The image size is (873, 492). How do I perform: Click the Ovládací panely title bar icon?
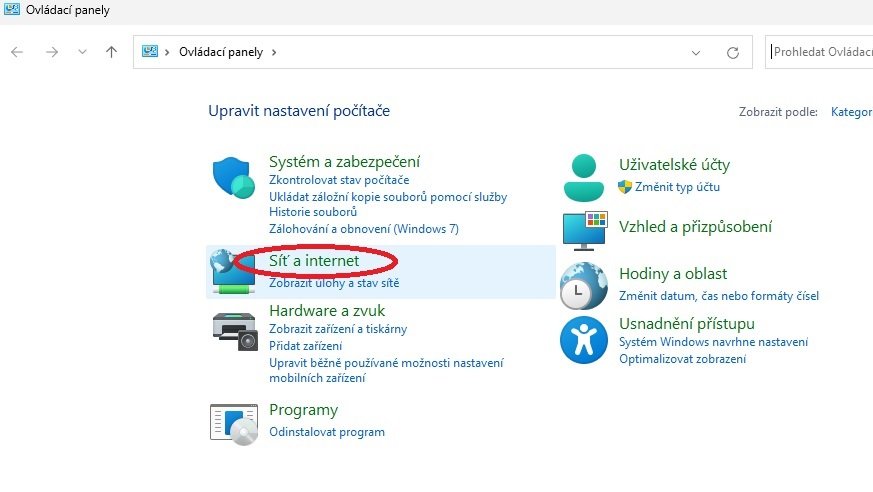point(12,9)
